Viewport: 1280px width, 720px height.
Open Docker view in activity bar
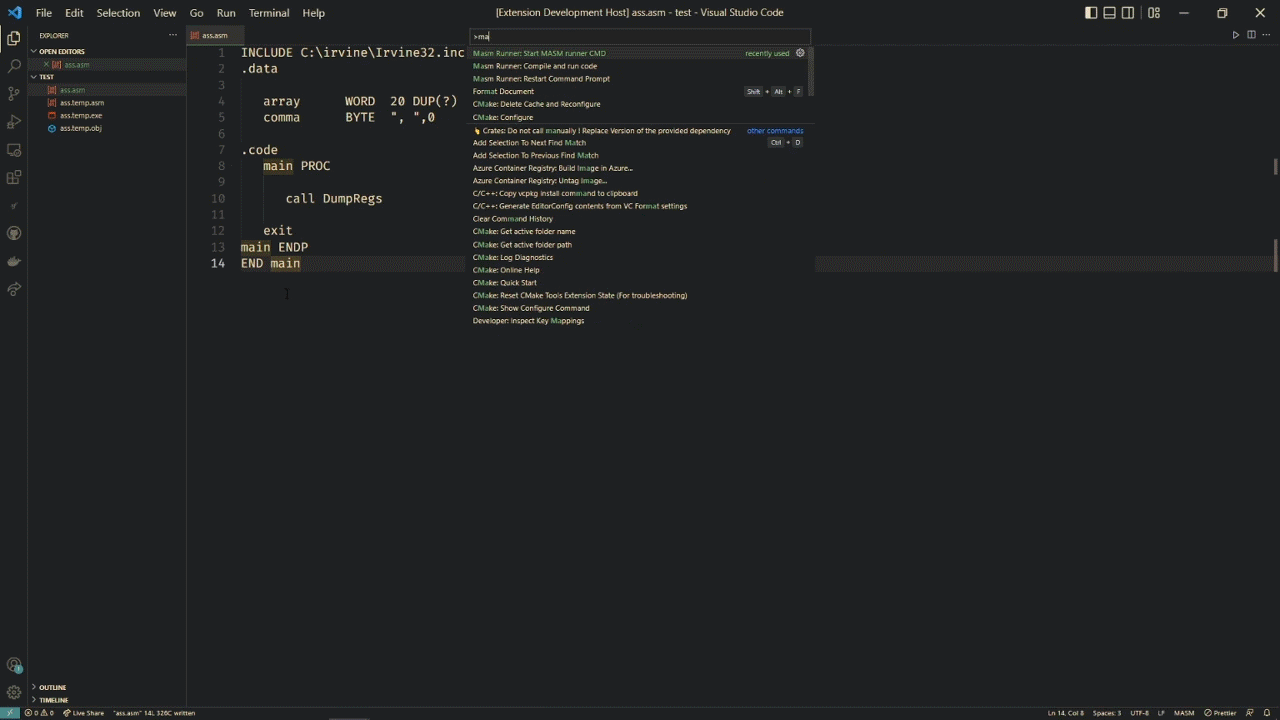click(x=14, y=261)
